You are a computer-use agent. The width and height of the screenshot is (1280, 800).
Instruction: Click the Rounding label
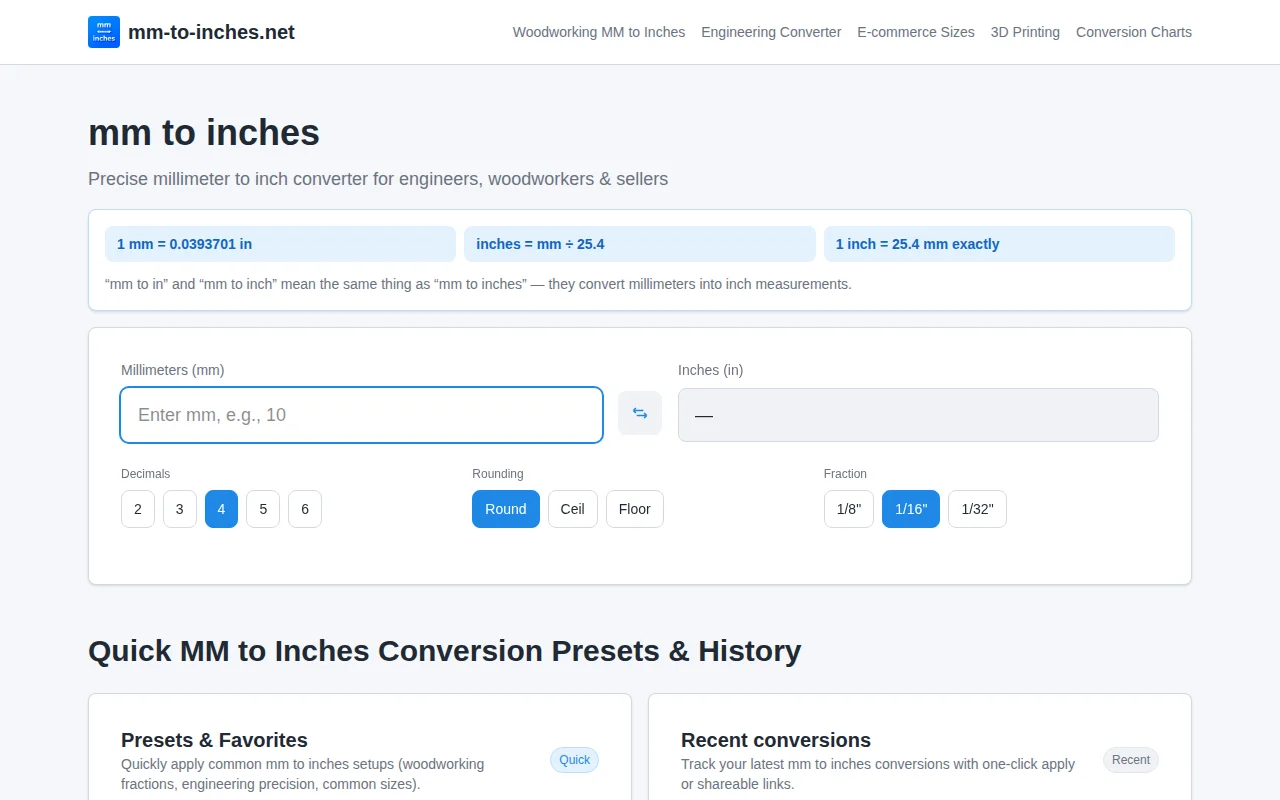pos(498,474)
